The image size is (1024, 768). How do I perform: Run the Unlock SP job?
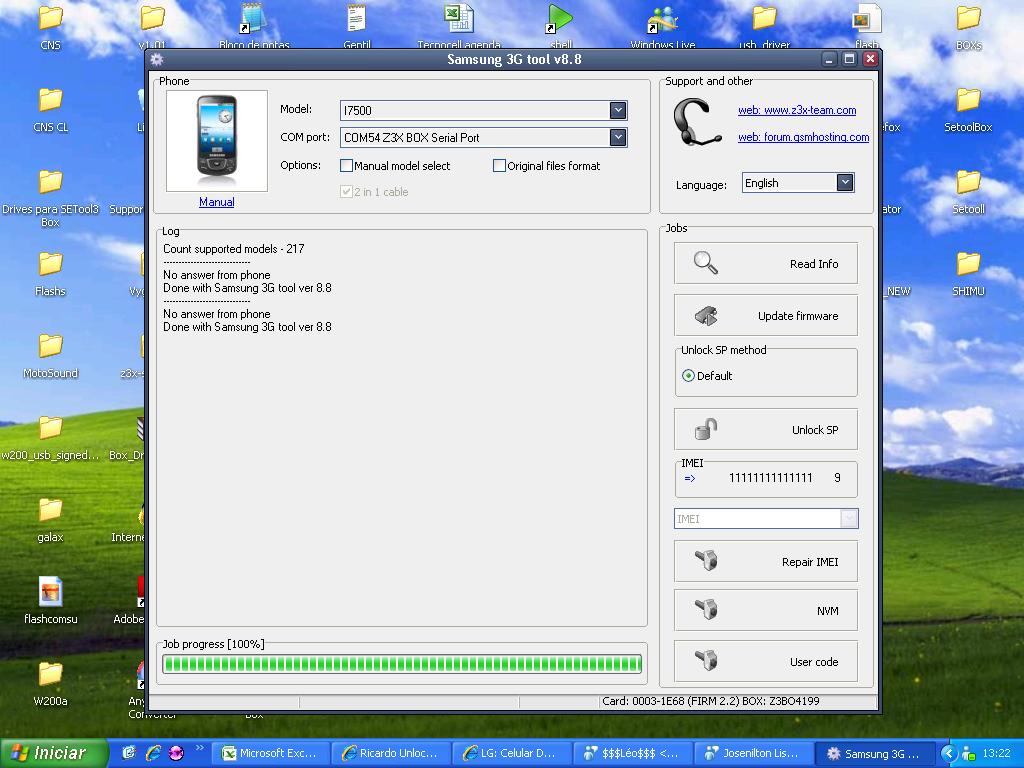click(765, 429)
